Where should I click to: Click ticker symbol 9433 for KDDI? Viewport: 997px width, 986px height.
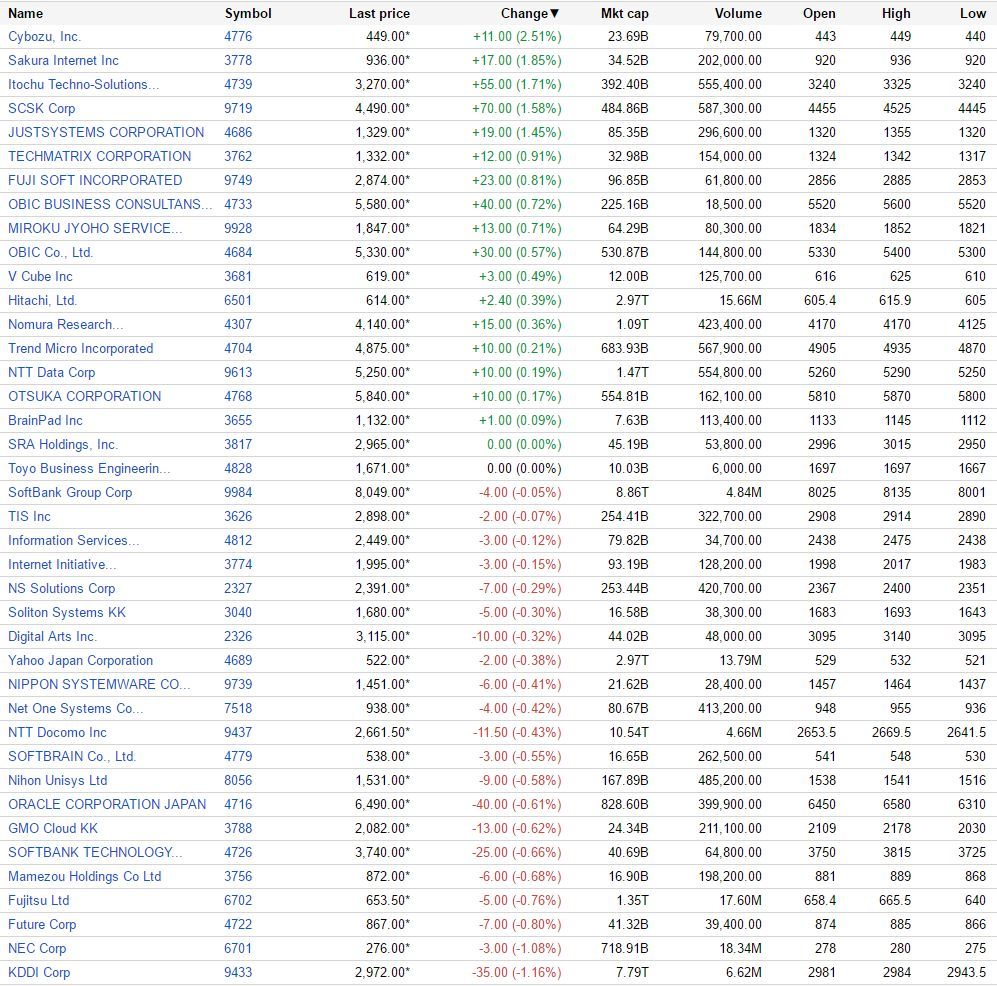pos(238,973)
